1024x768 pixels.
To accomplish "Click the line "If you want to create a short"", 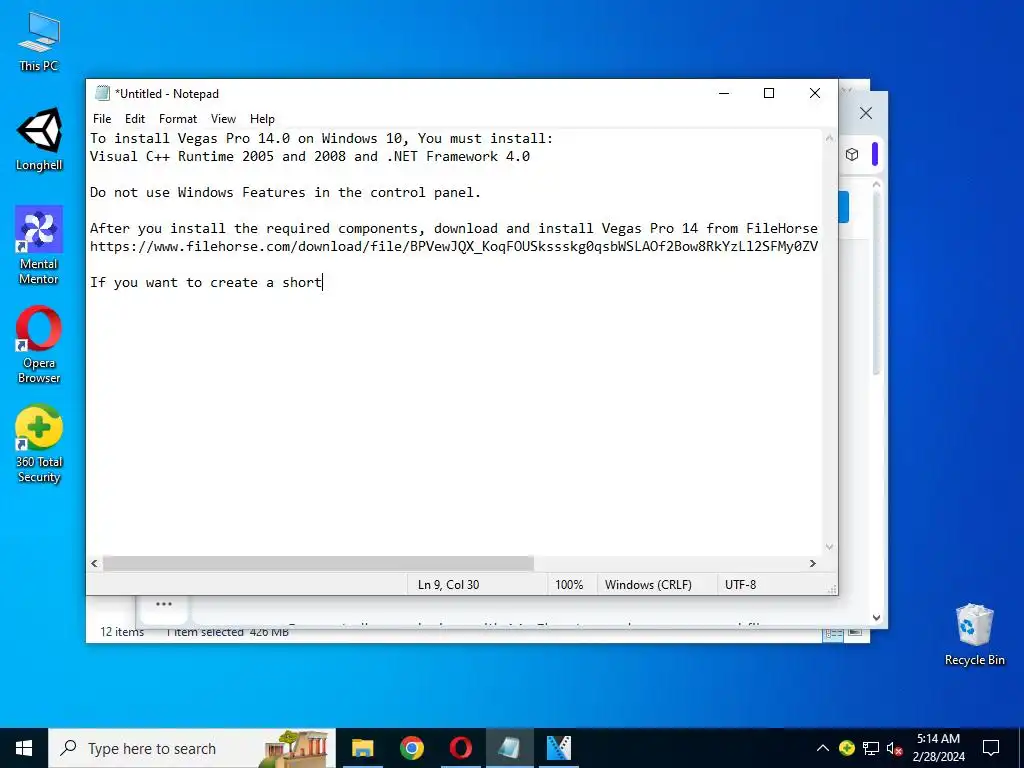I will point(206,282).
